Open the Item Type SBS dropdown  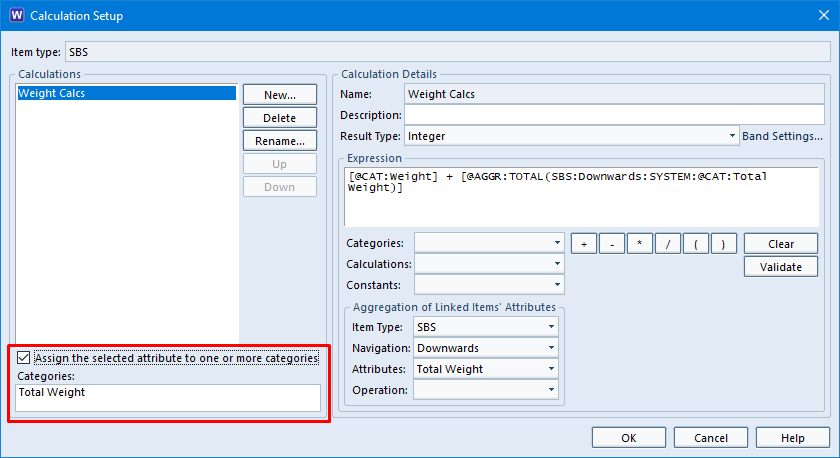click(485, 327)
